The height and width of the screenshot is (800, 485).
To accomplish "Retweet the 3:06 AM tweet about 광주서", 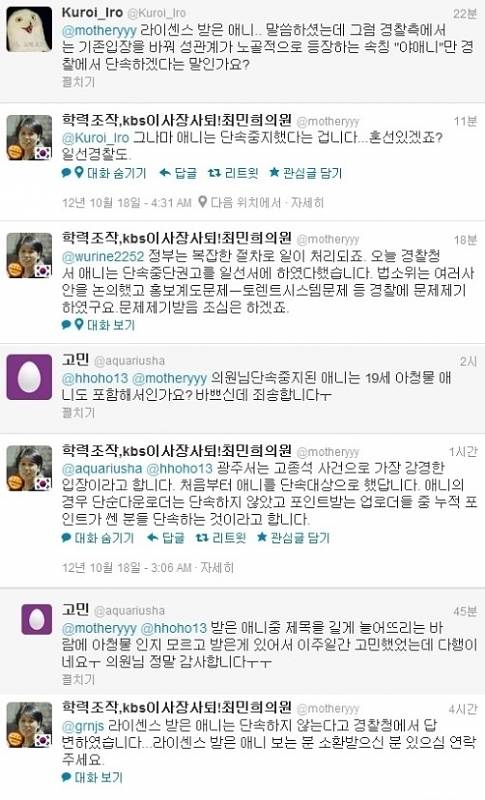I will [220, 537].
